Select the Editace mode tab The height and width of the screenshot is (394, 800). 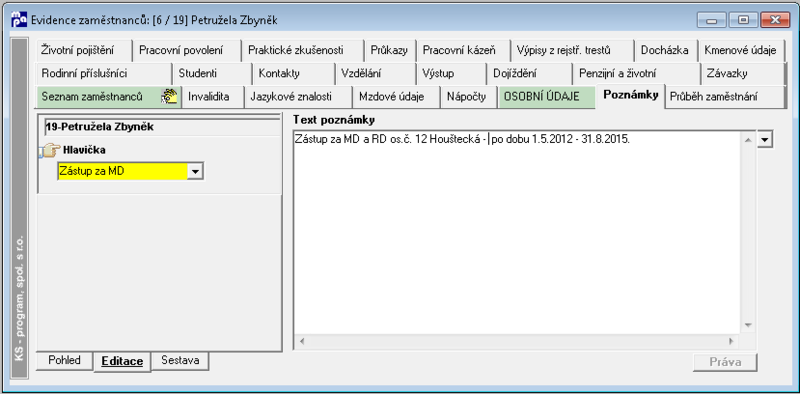[122, 361]
